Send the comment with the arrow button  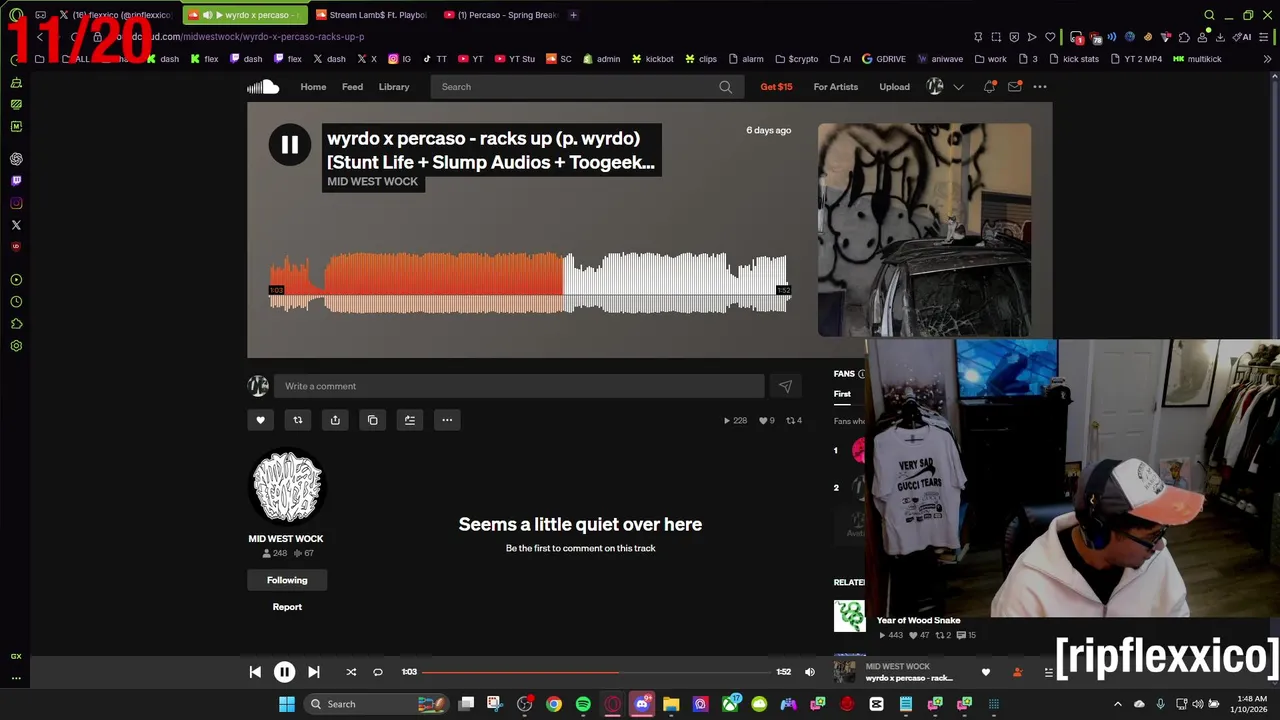(x=785, y=386)
